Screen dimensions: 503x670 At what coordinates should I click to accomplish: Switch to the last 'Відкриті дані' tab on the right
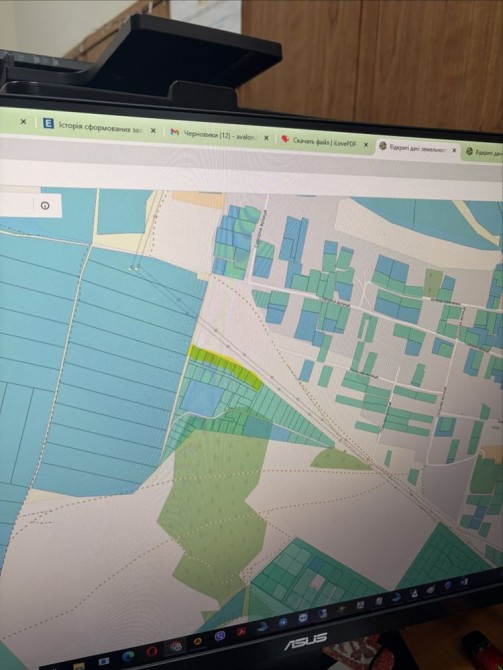483,153
